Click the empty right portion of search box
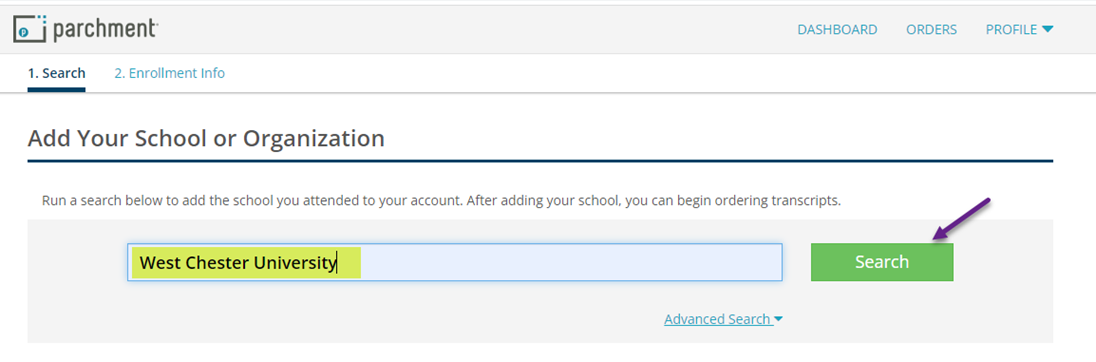The height and width of the screenshot is (362, 1096). pyautogui.click(x=570, y=262)
